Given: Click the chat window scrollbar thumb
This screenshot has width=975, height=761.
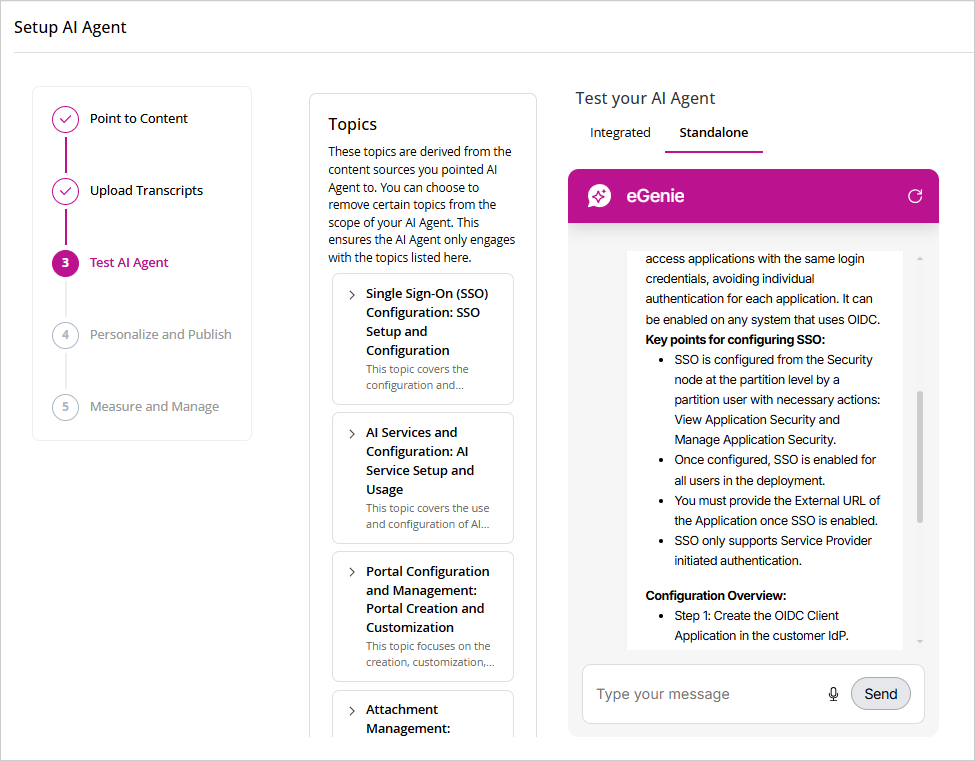Looking at the screenshot, I should point(920,455).
